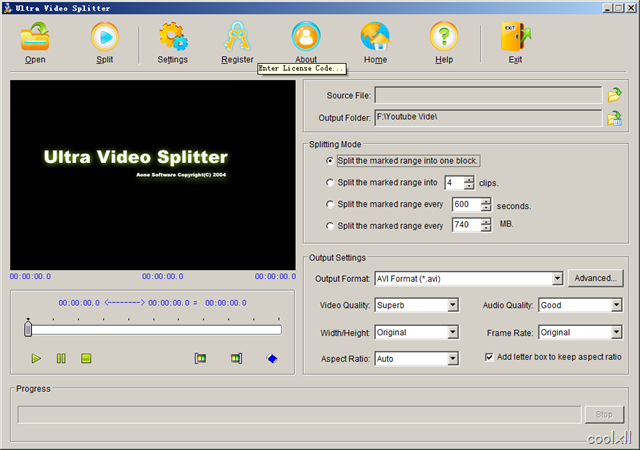The width and height of the screenshot is (640, 450).
Task: Minimize the Ultra Video Splitter window
Action: [608, 8]
